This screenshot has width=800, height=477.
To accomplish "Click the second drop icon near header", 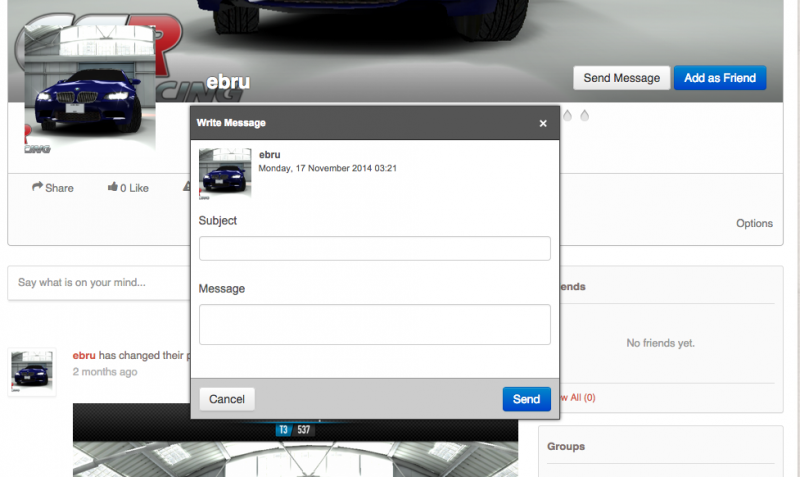I will point(585,116).
